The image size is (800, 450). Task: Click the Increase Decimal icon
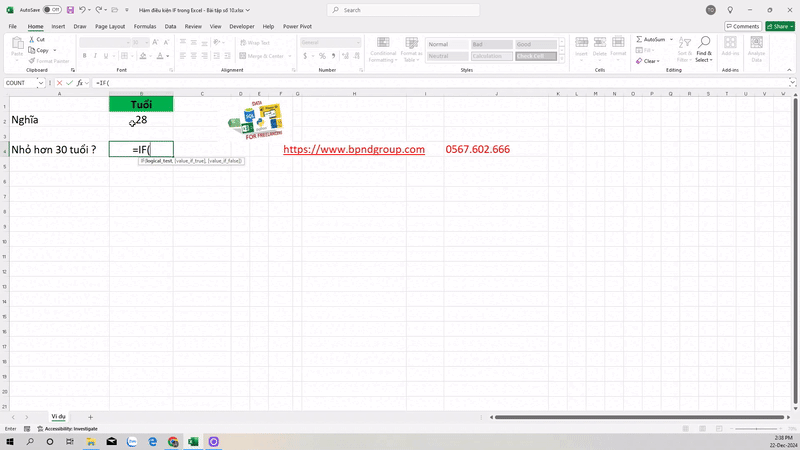(345, 56)
